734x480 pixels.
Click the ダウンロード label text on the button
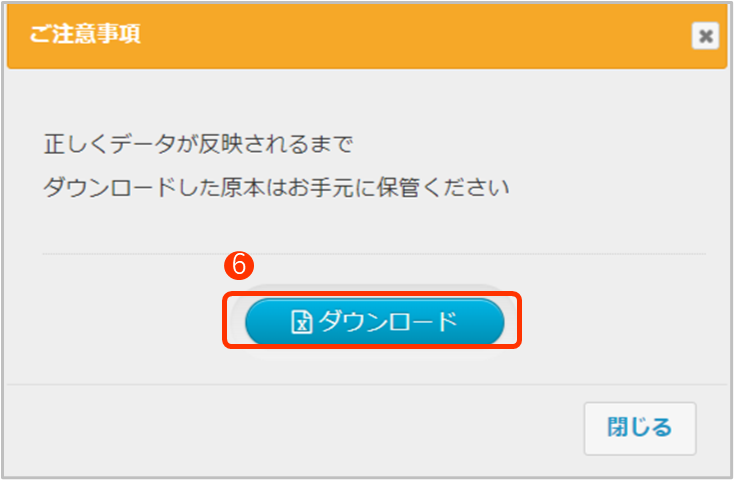point(387,321)
